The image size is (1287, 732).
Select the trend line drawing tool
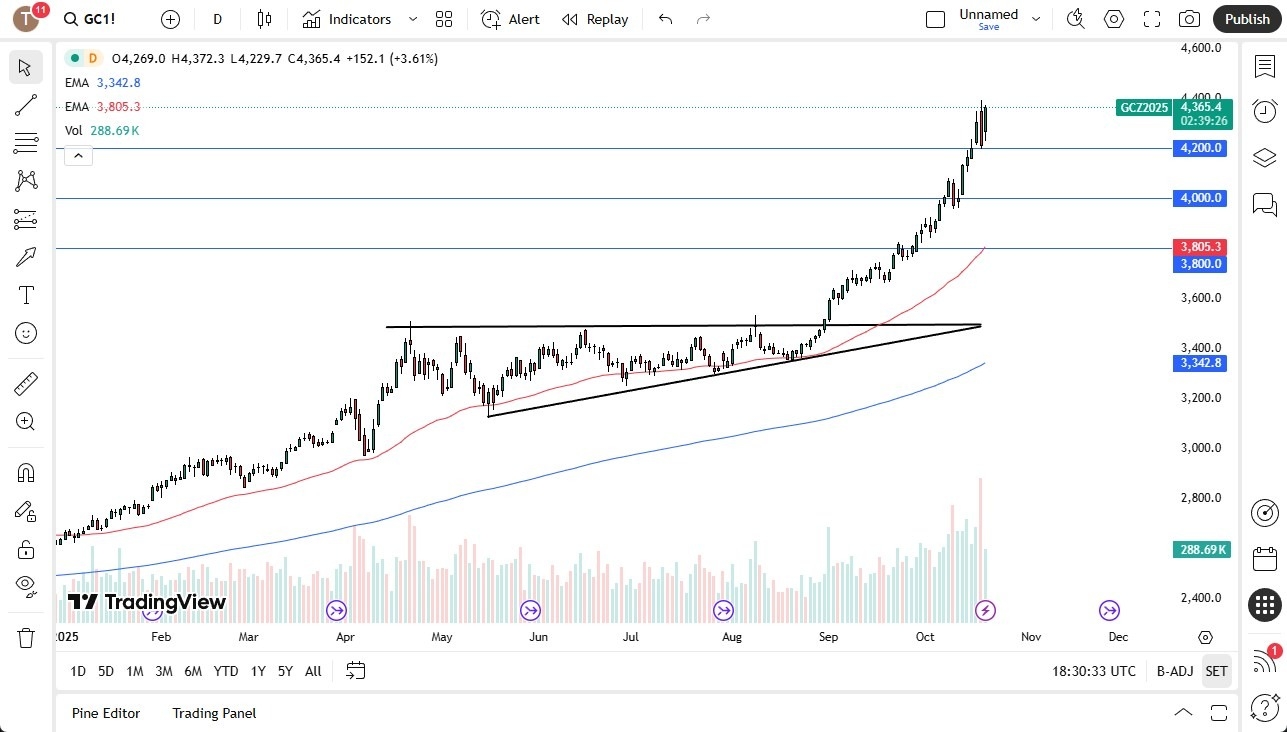(x=26, y=105)
